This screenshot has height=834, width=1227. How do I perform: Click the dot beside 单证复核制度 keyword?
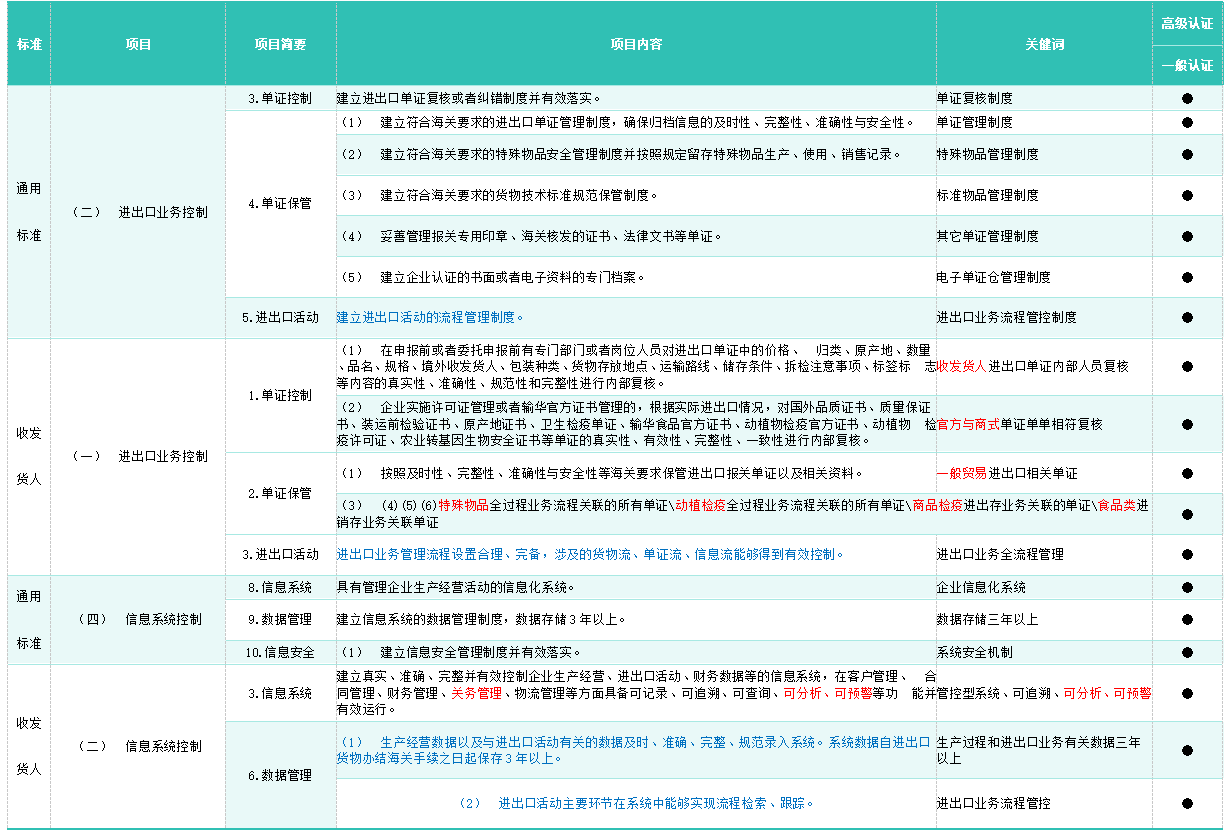coord(1187,98)
